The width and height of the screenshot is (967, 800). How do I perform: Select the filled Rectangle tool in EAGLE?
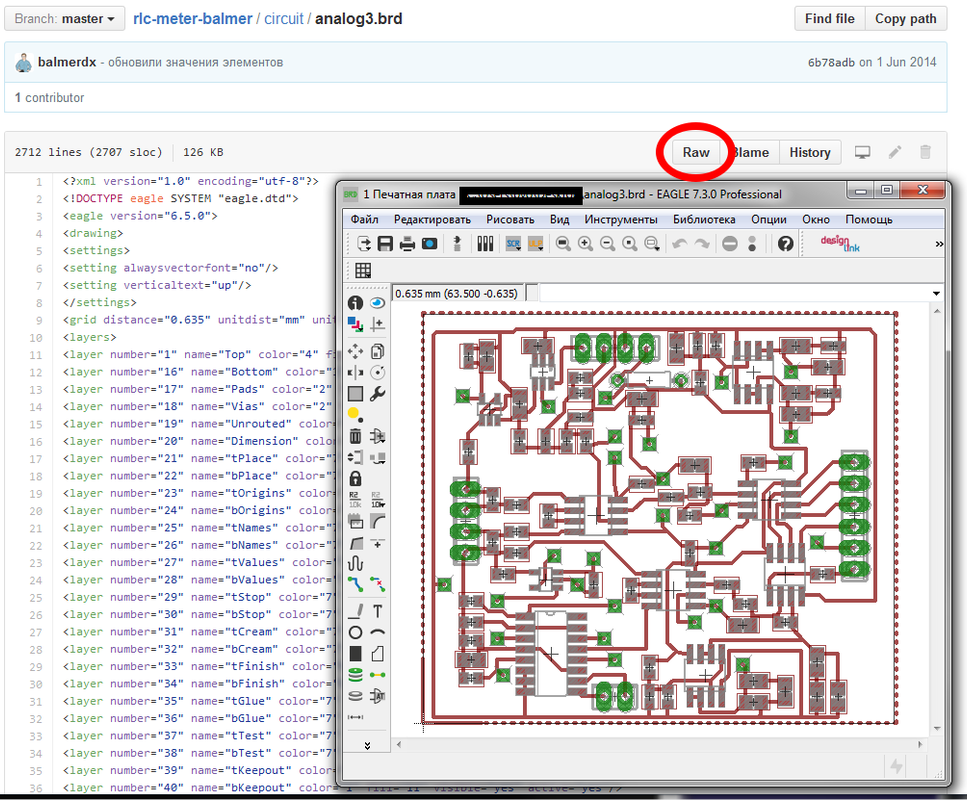(355, 653)
